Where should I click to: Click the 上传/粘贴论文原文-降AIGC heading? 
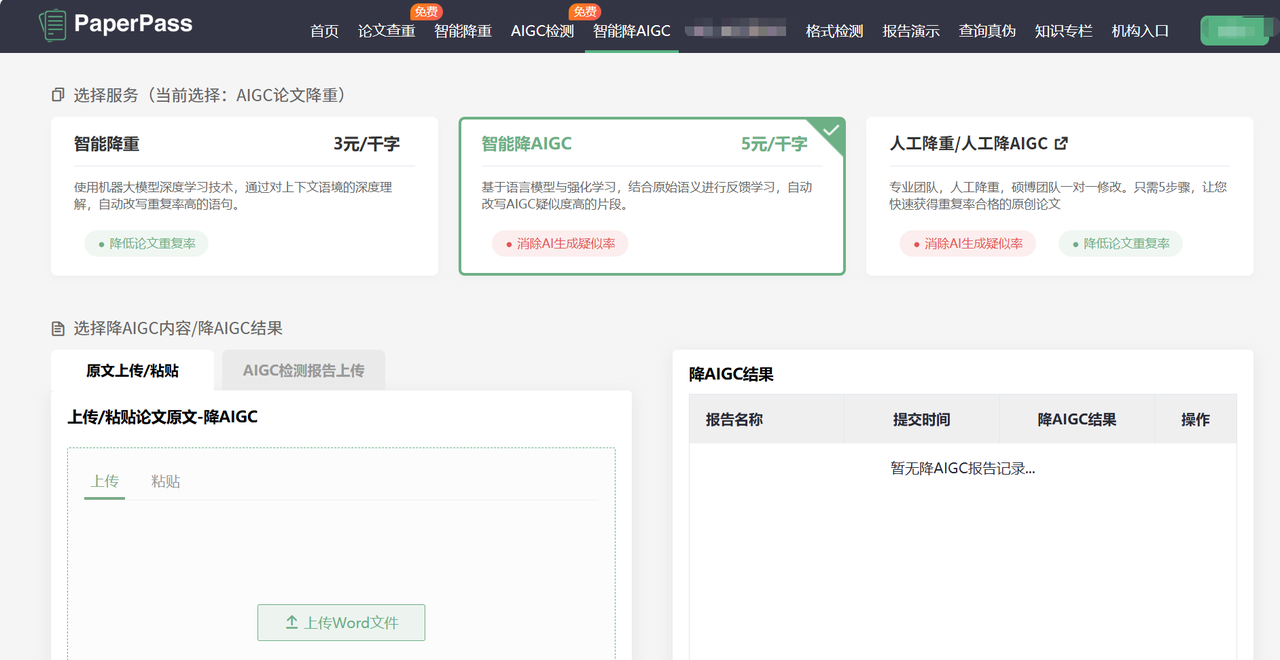click(x=163, y=417)
